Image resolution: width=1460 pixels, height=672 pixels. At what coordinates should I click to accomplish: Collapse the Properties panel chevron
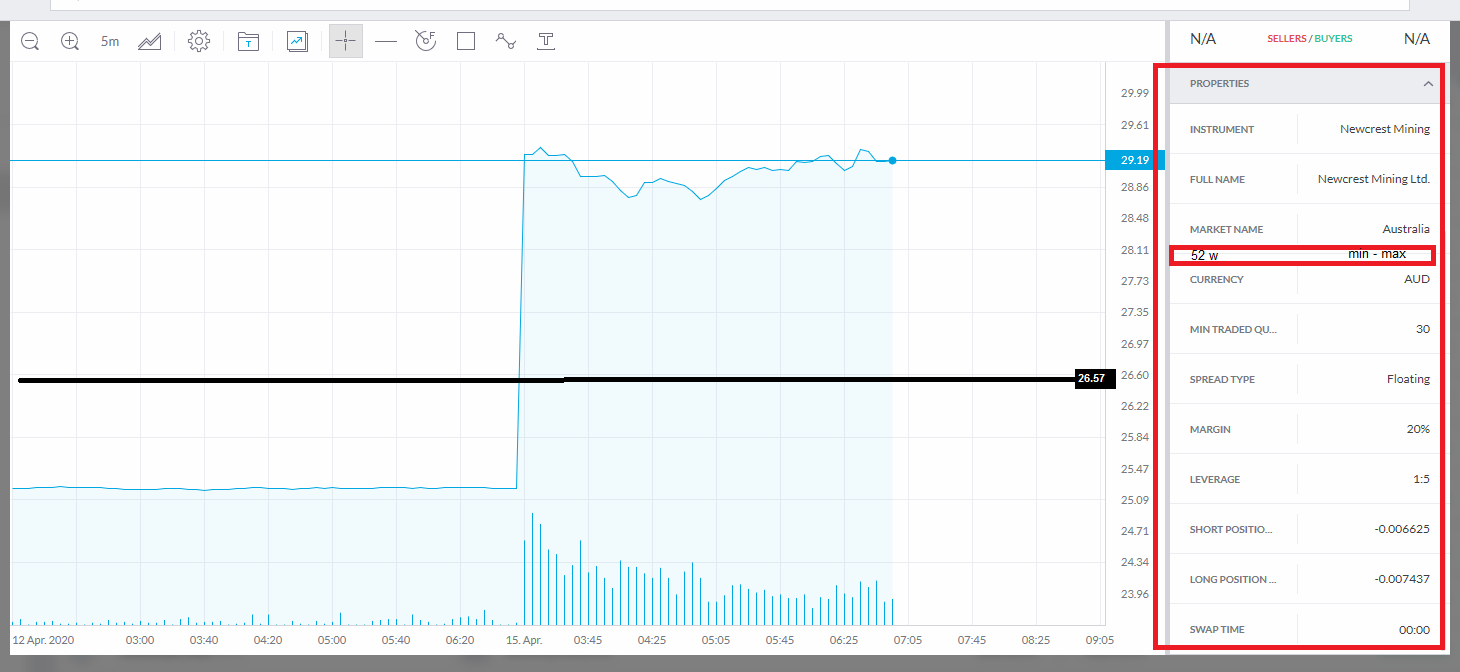click(1428, 84)
